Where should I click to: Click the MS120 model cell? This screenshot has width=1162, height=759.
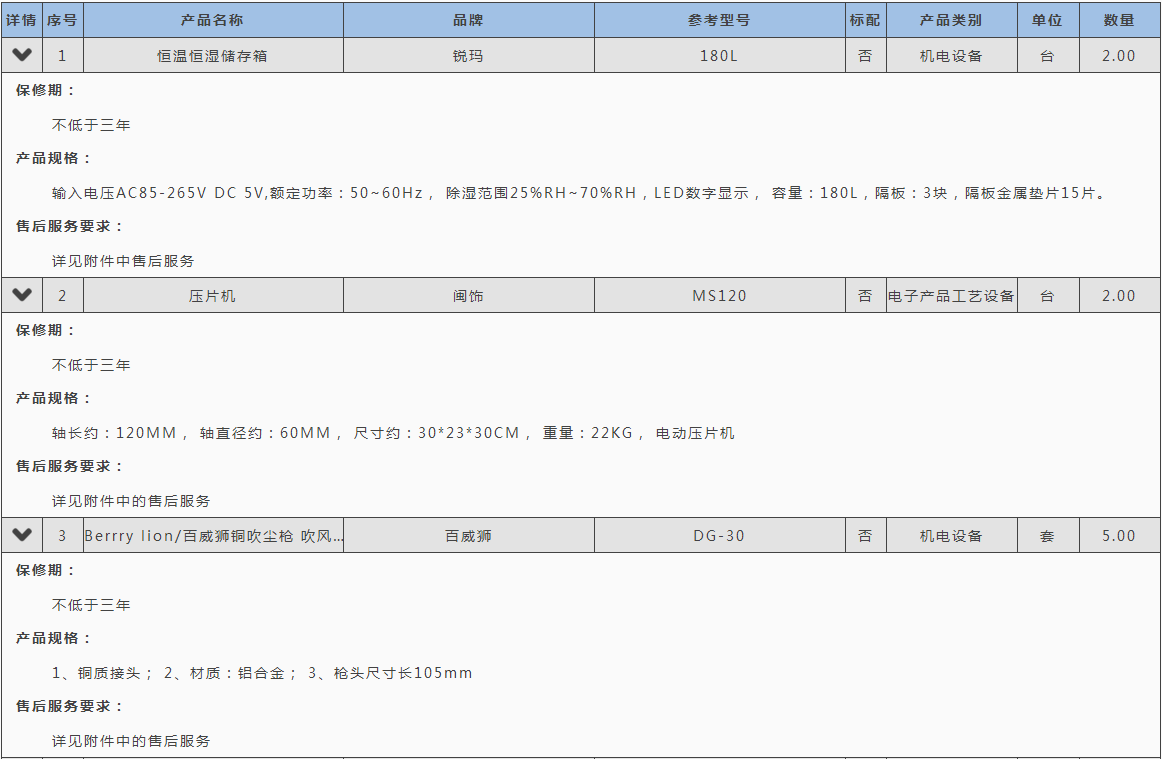(x=719, y=296)
